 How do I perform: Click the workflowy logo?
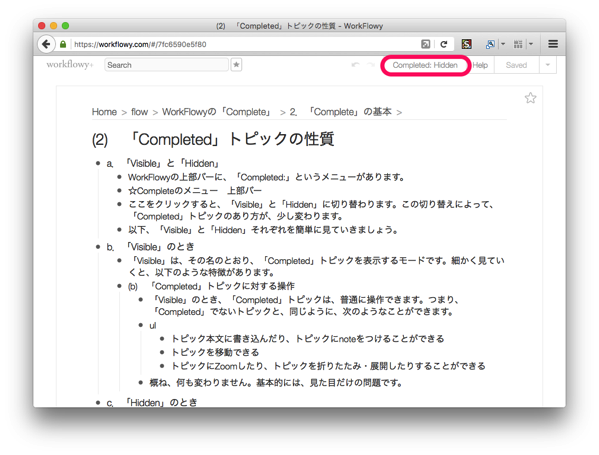click(70, 65)
